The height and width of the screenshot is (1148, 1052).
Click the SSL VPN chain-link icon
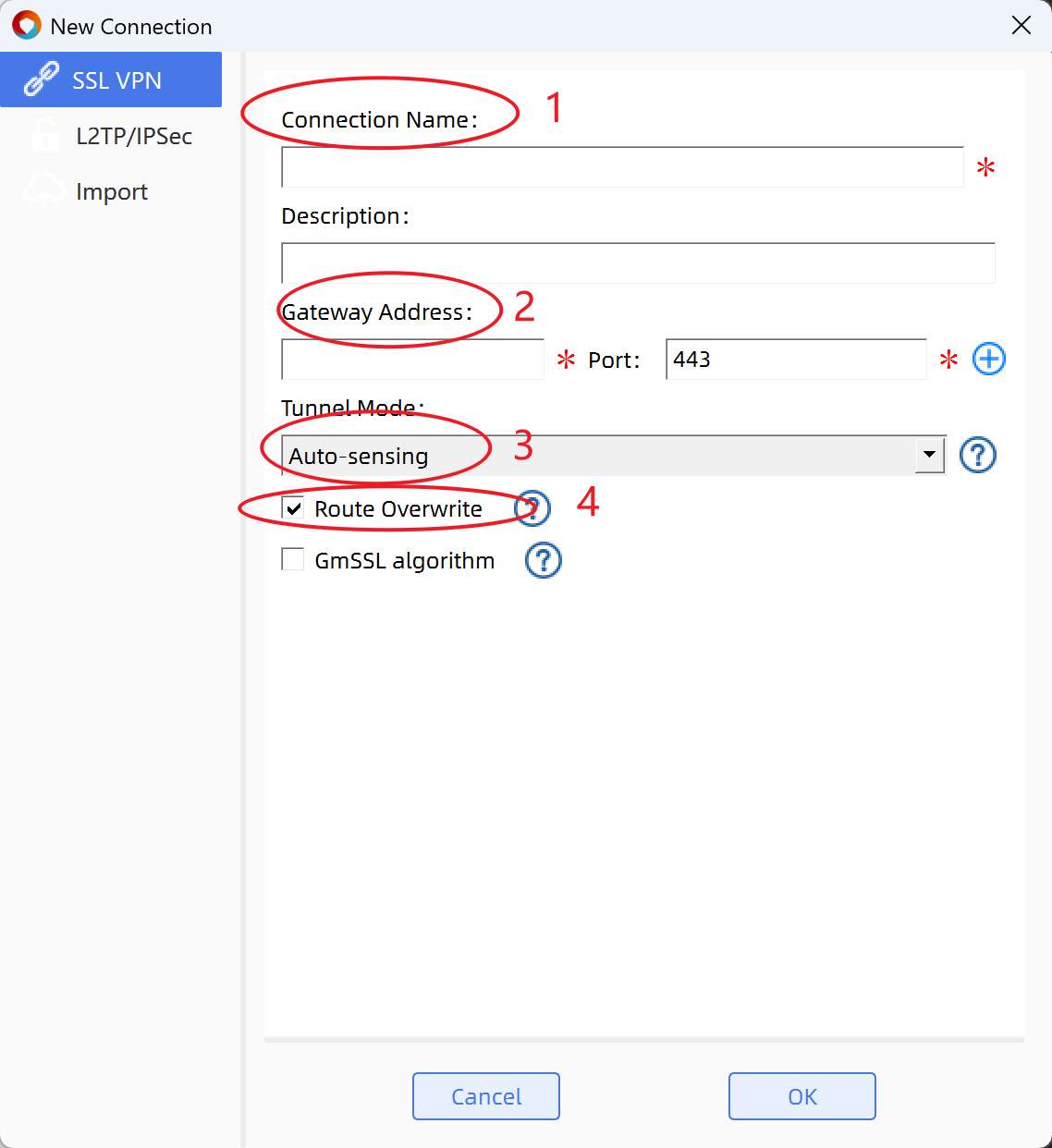tap(42, 79)
